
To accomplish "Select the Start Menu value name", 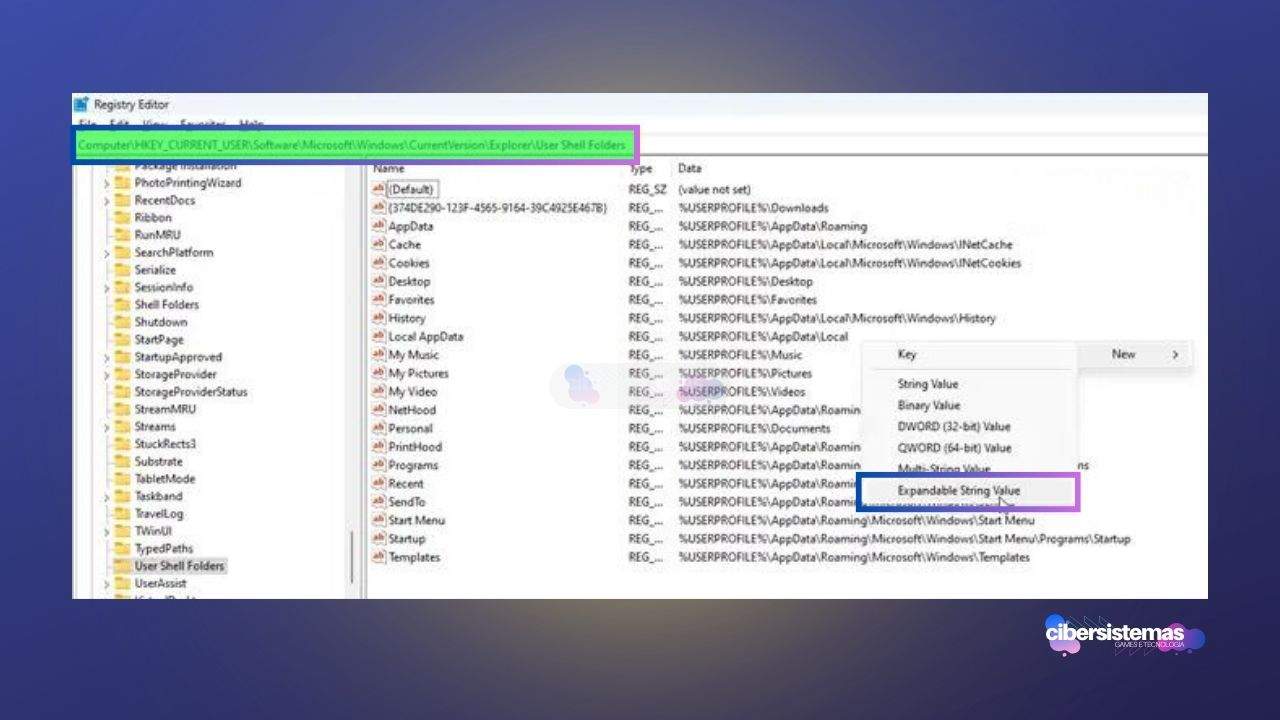I will (417, 520).
